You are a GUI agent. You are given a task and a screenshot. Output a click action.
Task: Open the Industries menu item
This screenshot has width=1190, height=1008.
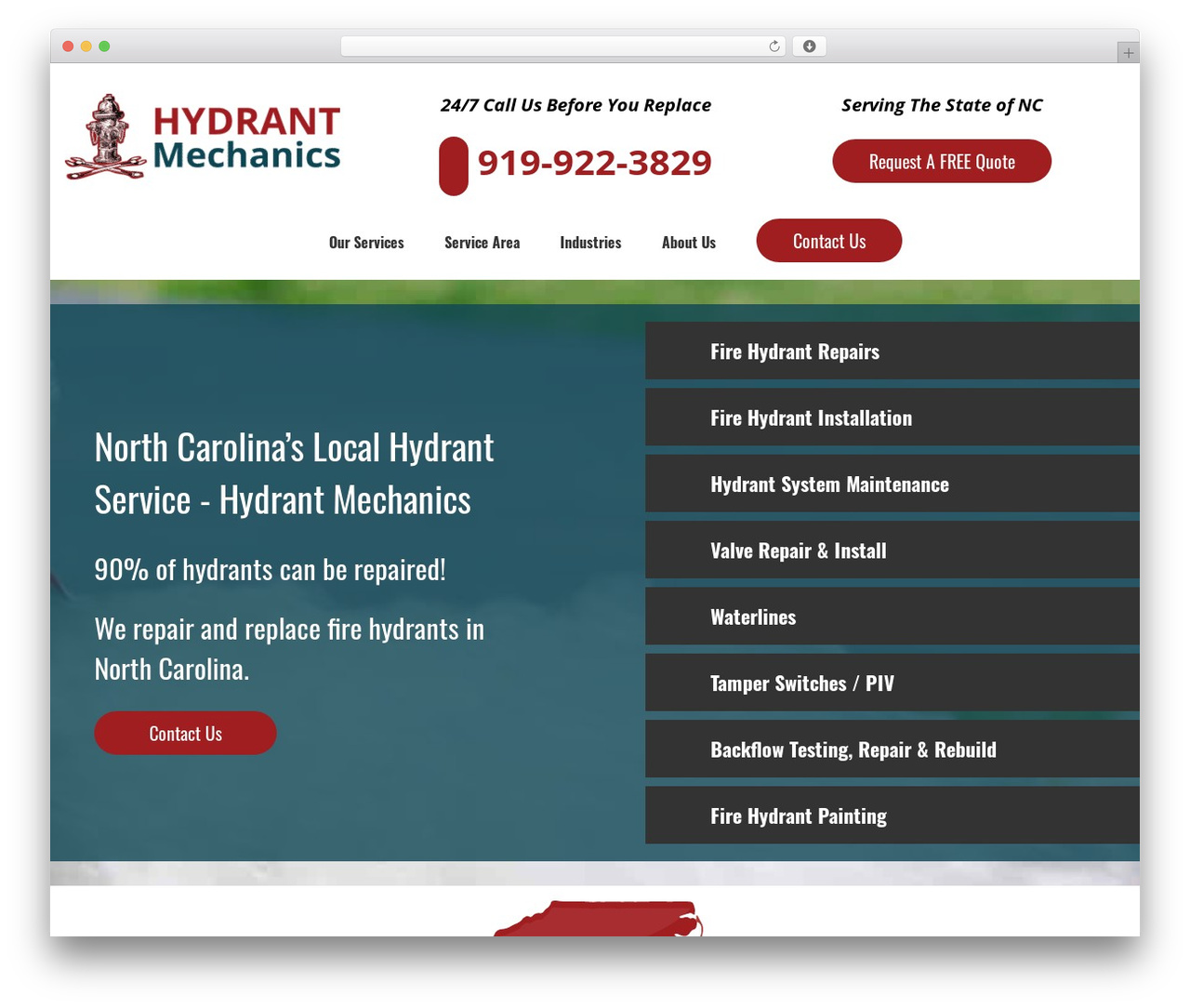click(x=590, y=243)
